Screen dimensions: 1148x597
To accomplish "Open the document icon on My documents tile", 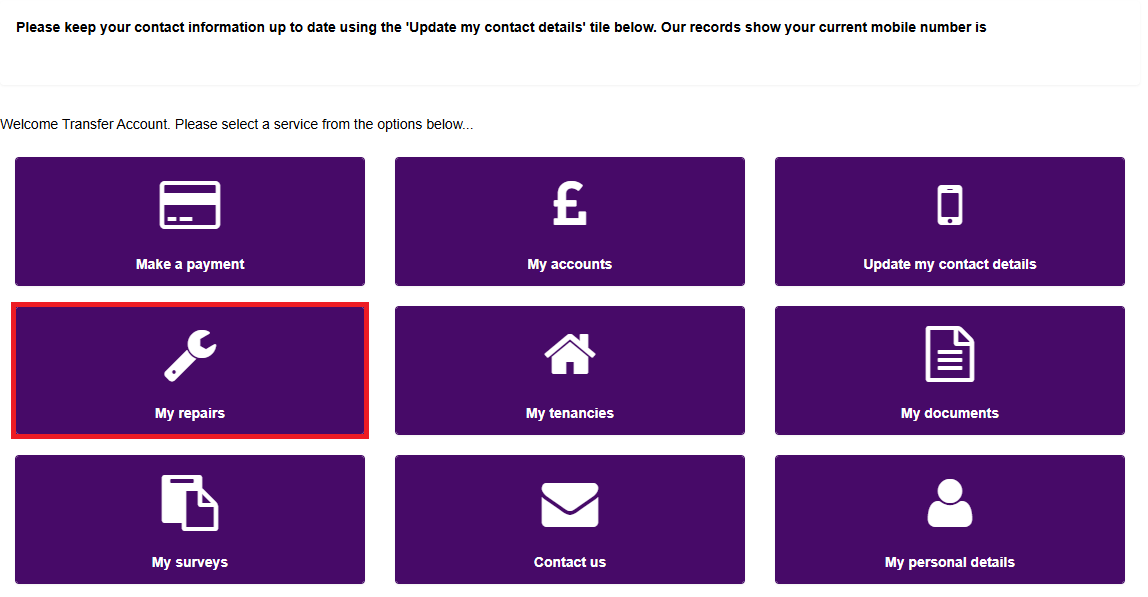I will pos(949,353).
